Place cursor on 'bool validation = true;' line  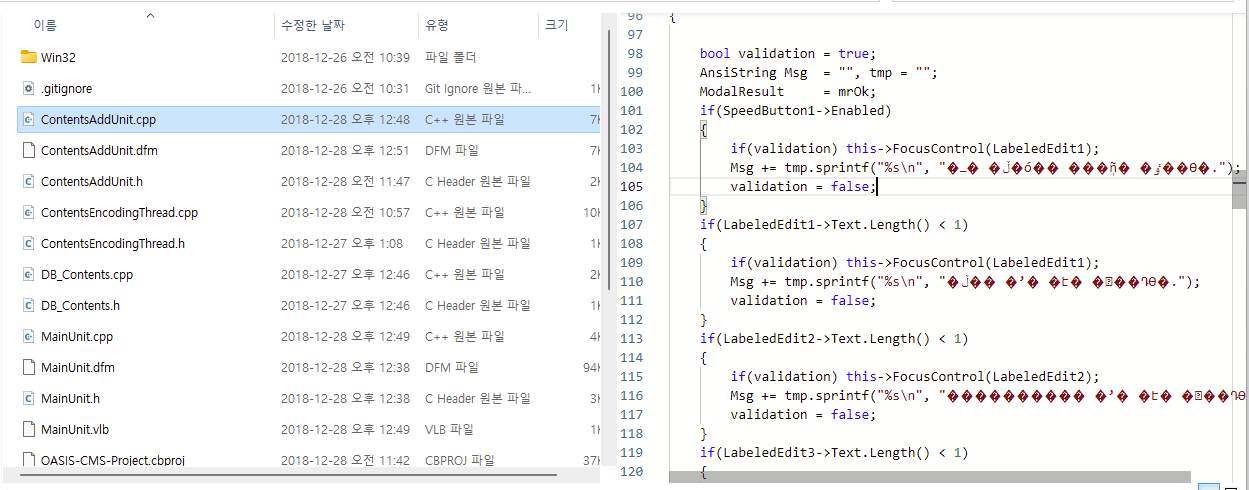click(787, 53)
